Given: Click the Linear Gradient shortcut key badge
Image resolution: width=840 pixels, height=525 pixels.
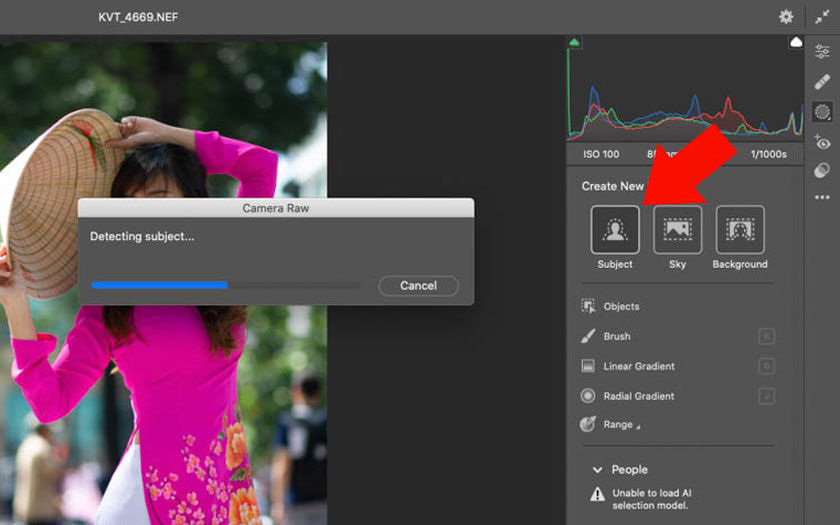Looking at the screenshot, I should coord(767,366).
